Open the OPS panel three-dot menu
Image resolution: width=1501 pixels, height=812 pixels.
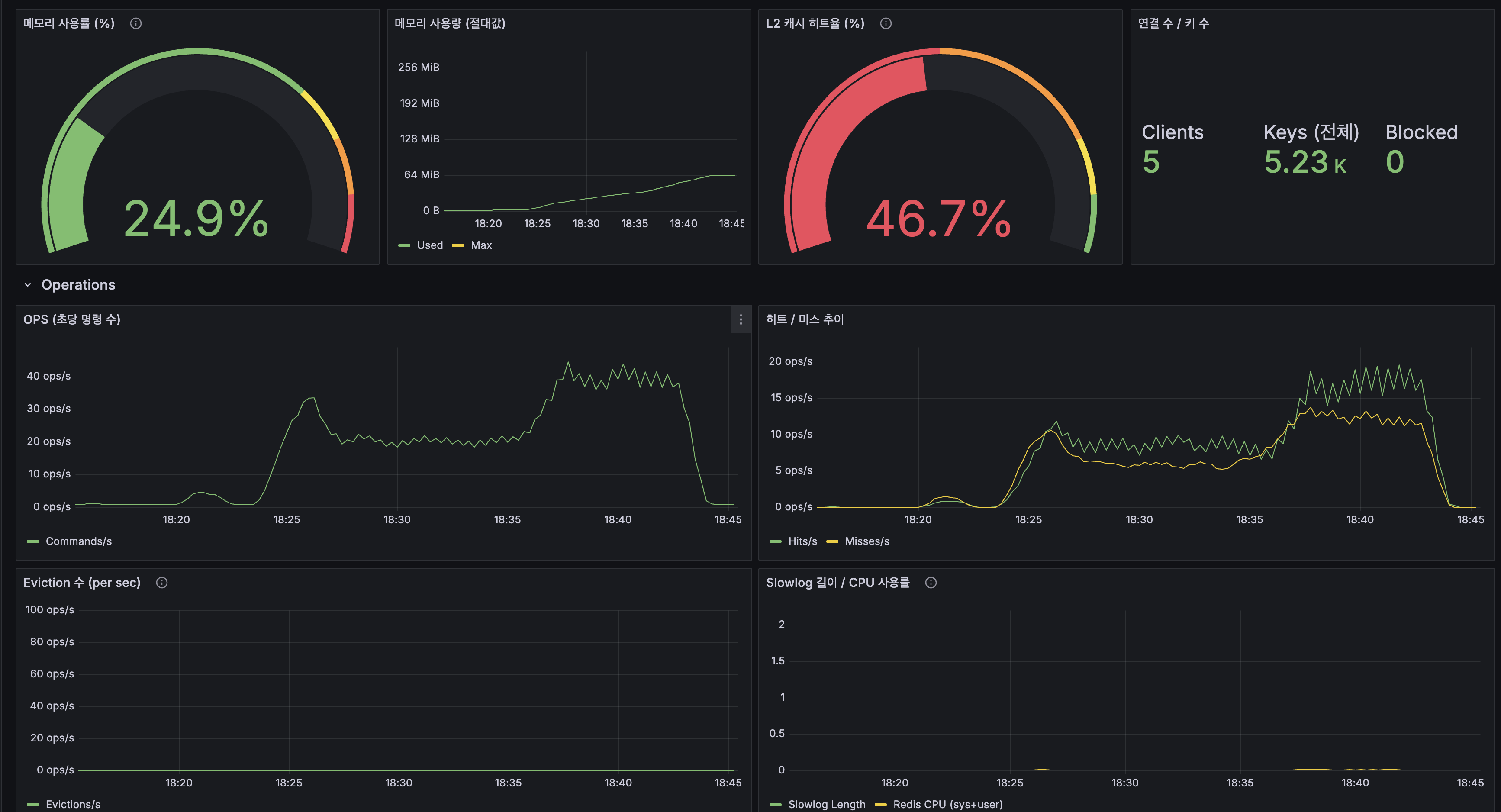coord(741,319)
